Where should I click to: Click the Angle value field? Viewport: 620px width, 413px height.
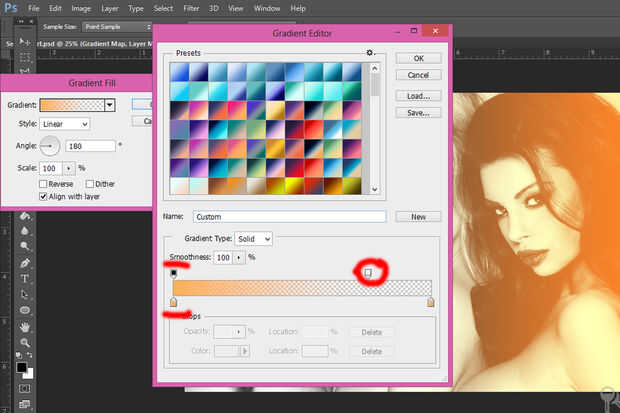click(x=91, y=146)
